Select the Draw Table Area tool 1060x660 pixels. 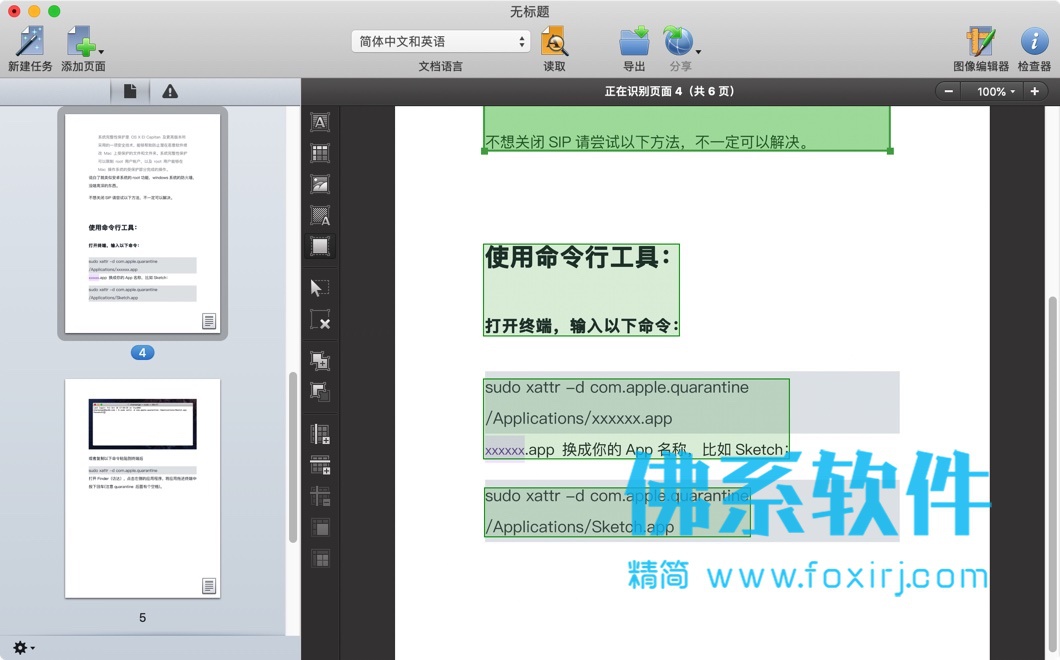(x=320, y=153)
